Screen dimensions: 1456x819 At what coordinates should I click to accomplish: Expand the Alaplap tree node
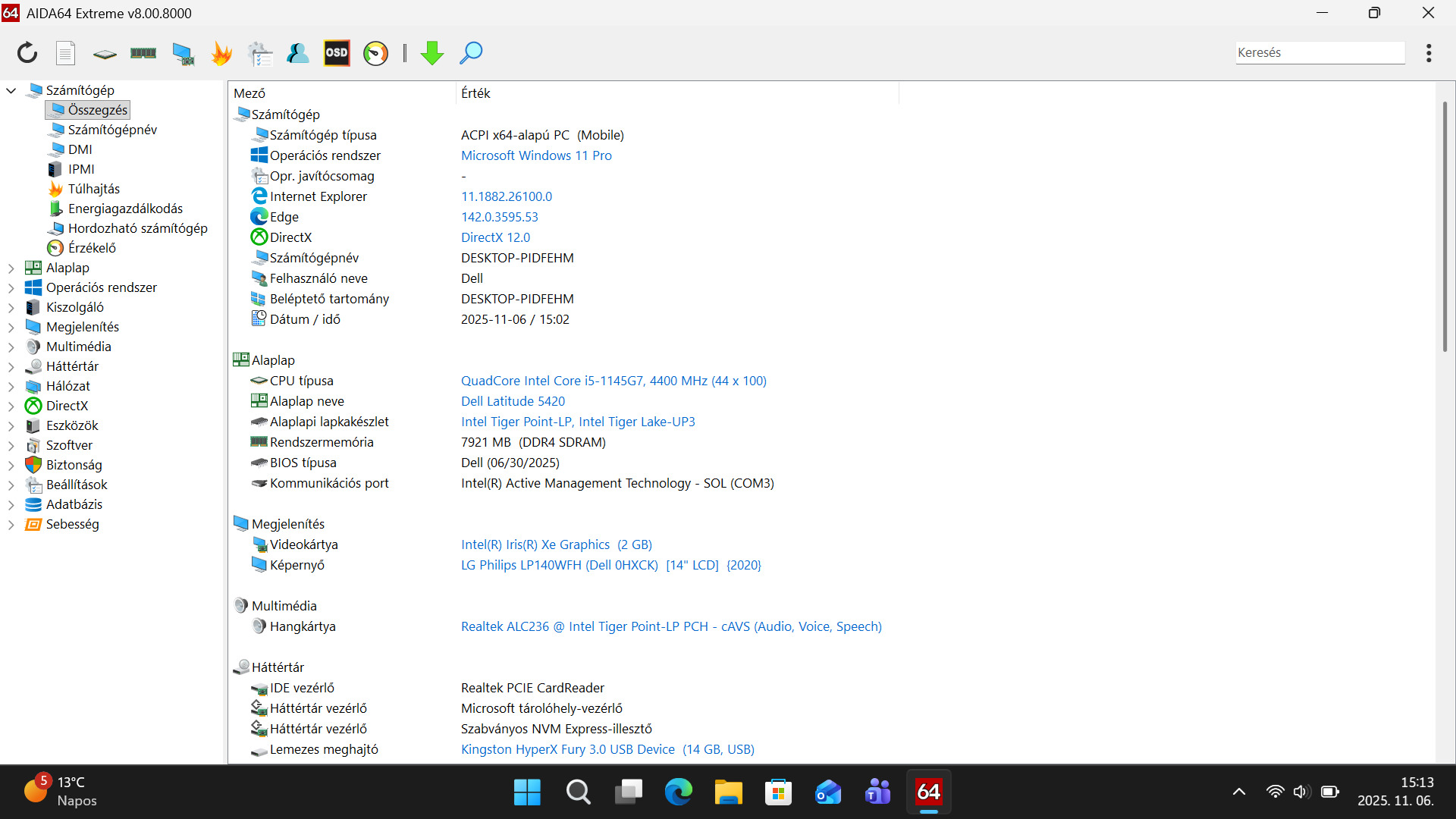pyautogui.click(x=11, y=268)
